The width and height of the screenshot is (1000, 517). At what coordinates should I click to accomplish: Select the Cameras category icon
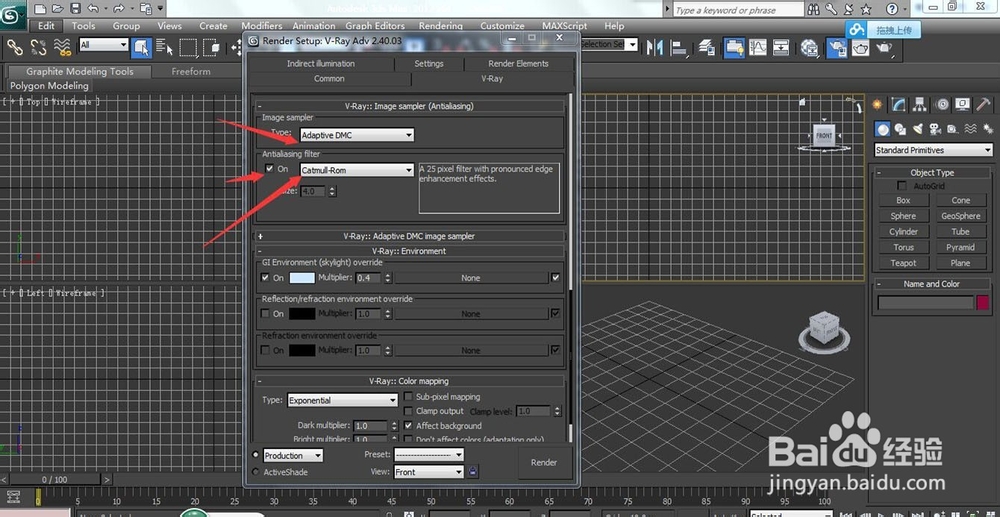pyautogui.click(x=935, y=129)
